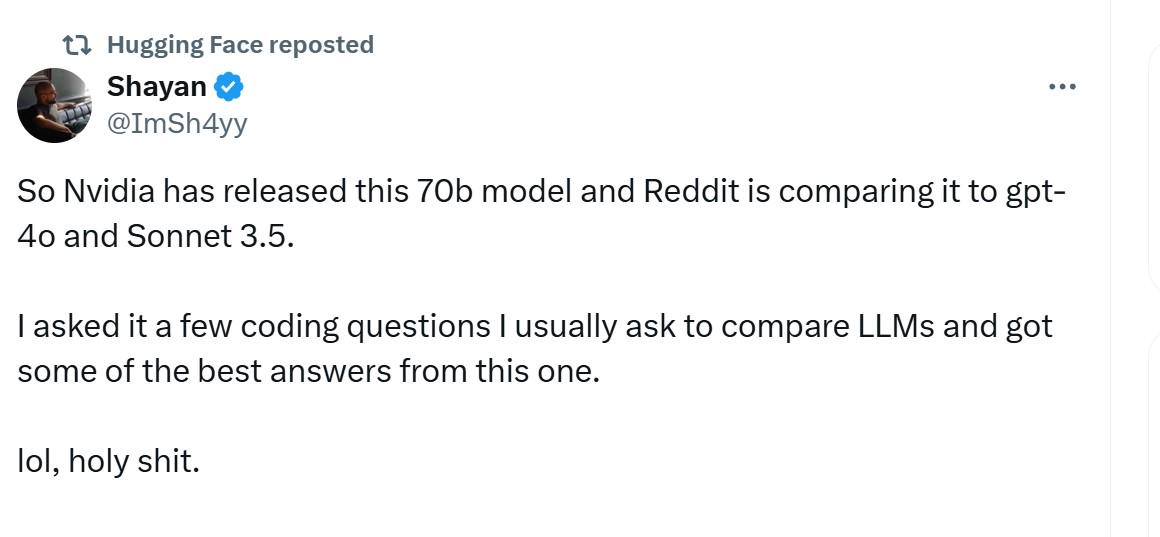Screen dimensions: 1160x537
Task: Click the display name "Shayan"
Action: coord(157,88)
